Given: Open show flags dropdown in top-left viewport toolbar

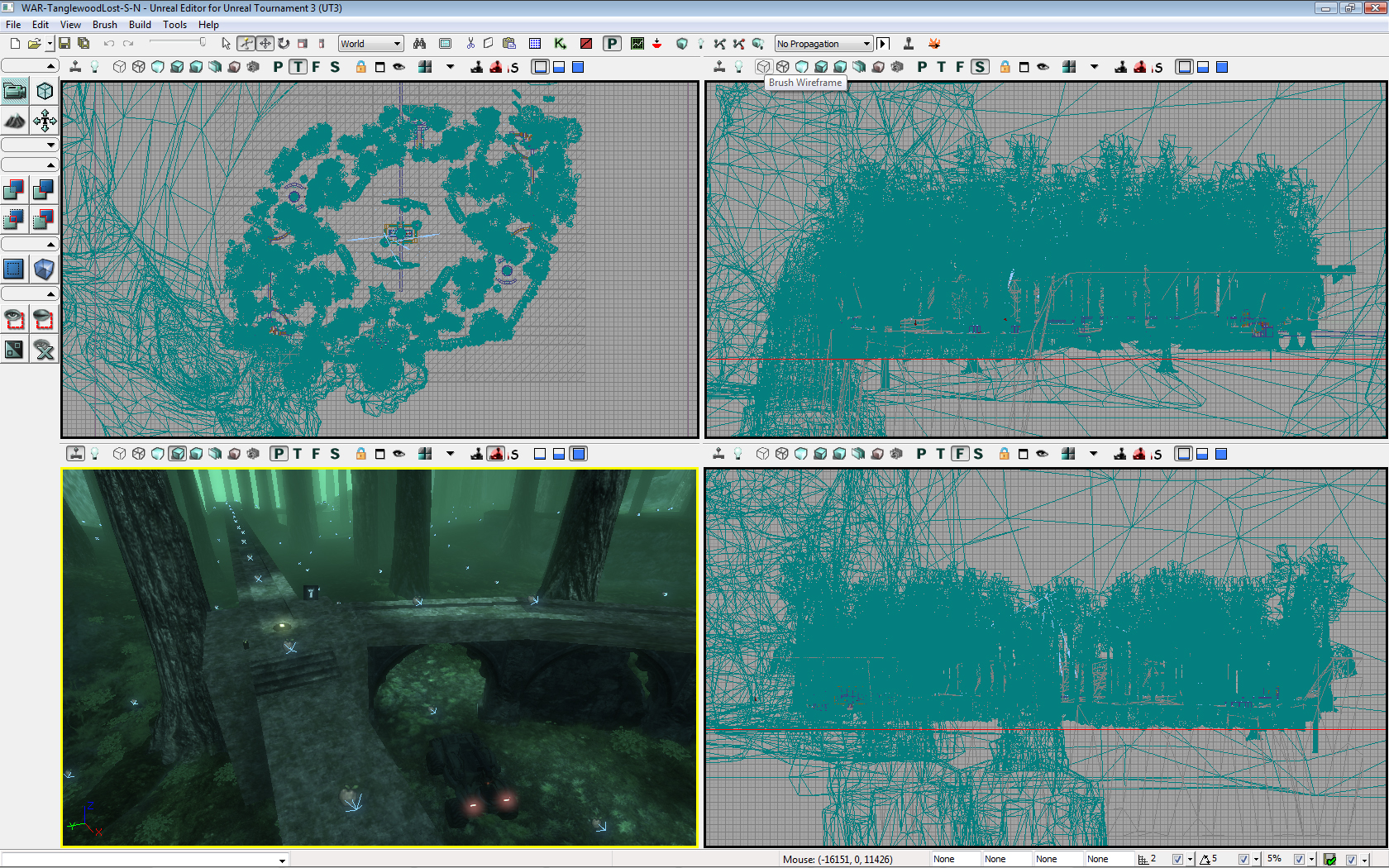Looking at the screenshot, I should tap(451, 67).
